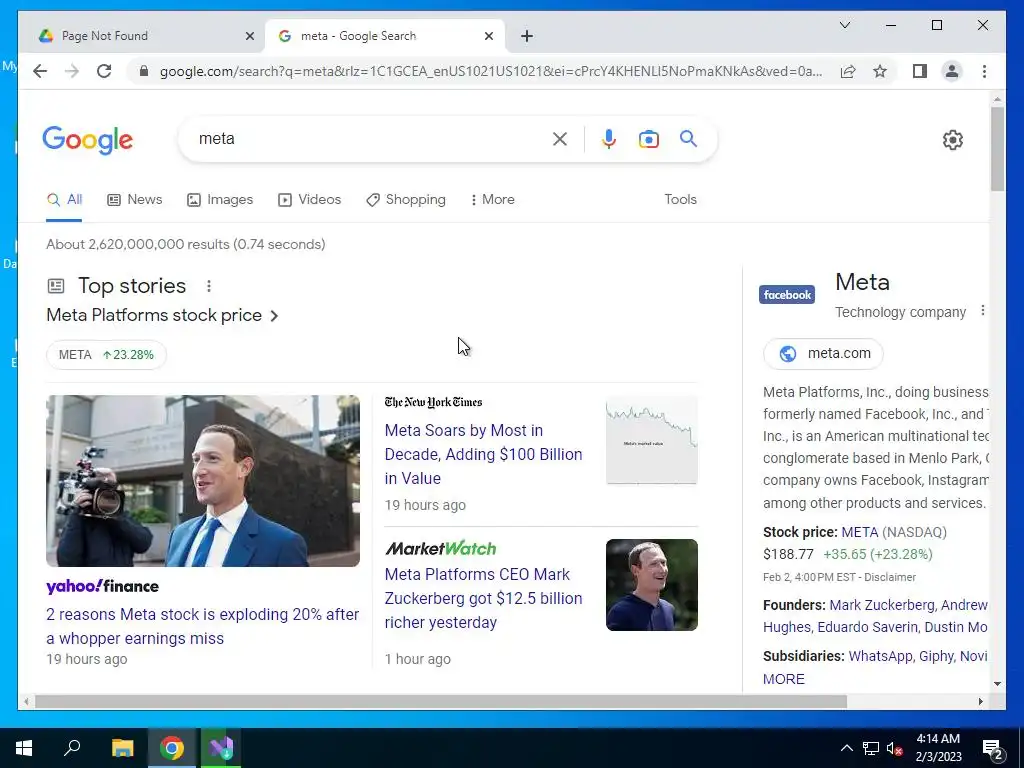1024x768 pixels.
Task: Close the Page Not Found tab
Action: pyautogui.click(x=249, y=36)
